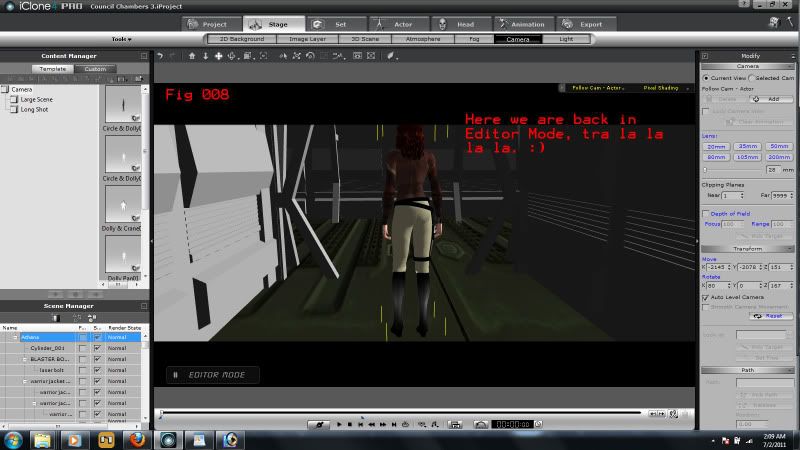Toggle the loop playback icon
The height and width of the screenshot is (450, 800).
point(406,424)
